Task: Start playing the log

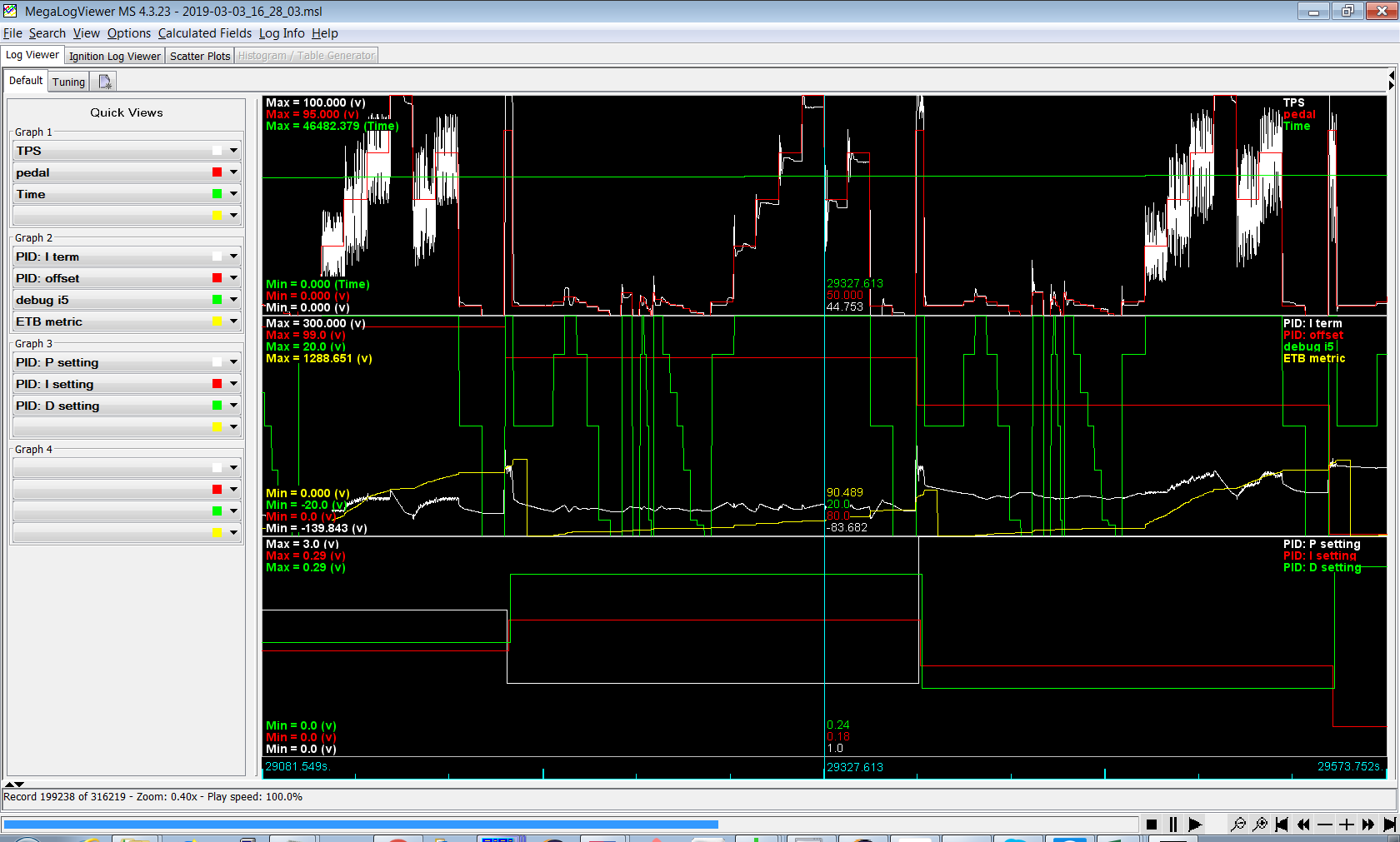Action: 1195,825
